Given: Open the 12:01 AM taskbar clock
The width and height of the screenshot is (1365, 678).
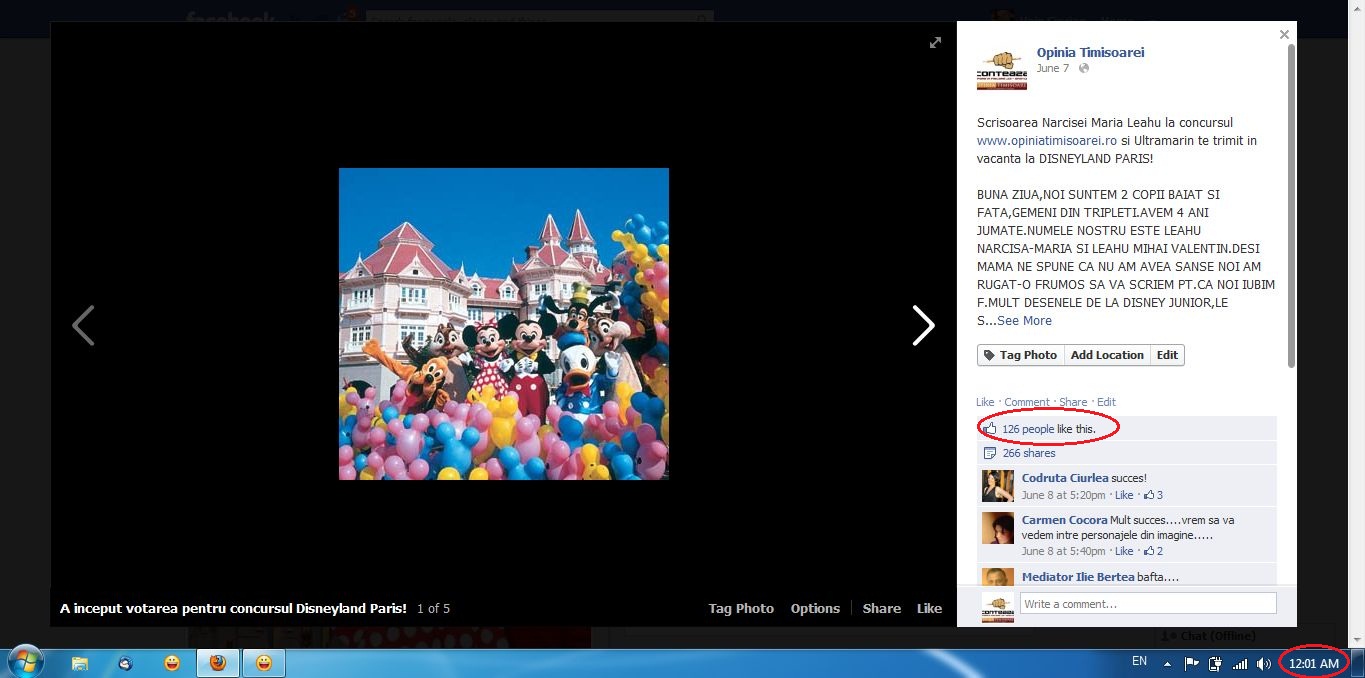Looking at the screenshot, I should 1313,663.
